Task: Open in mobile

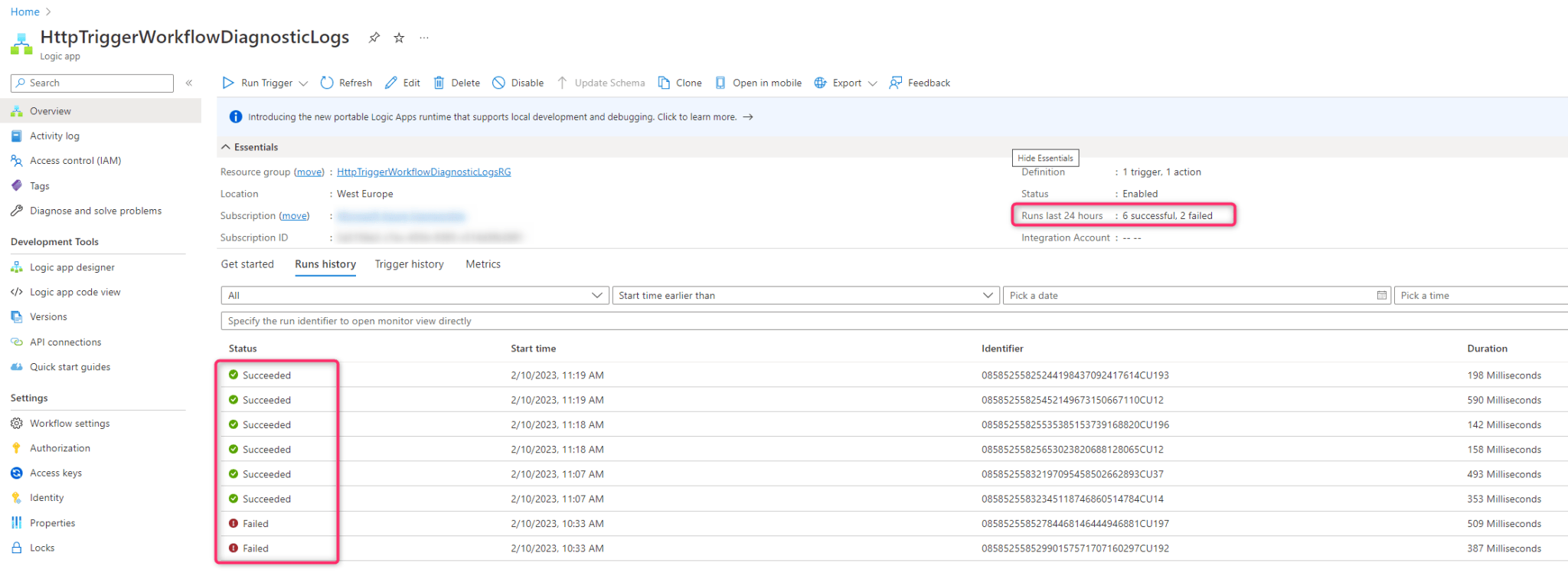Action: tap(758, 83)
